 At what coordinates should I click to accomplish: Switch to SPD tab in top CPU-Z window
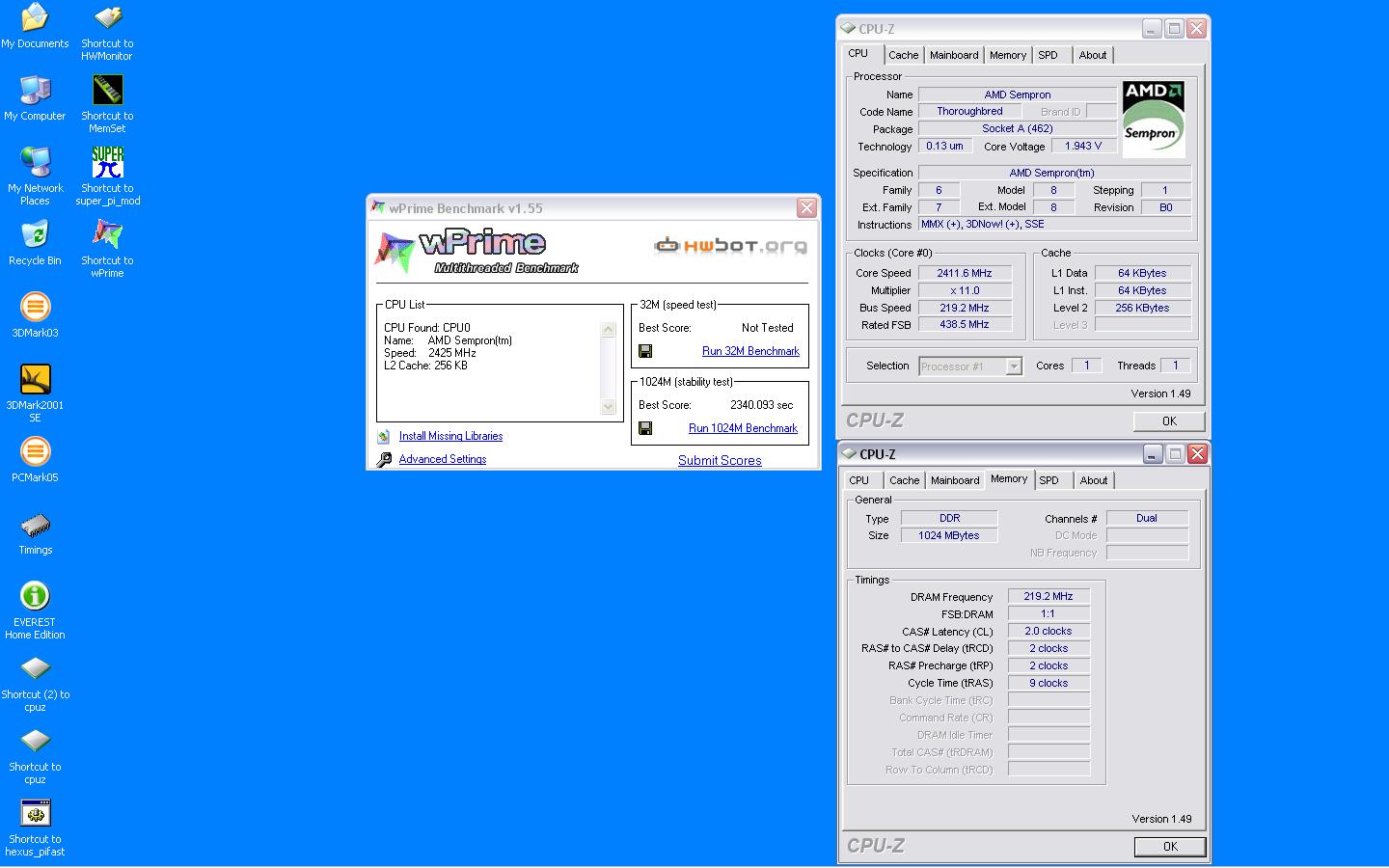pyautogui.click(x=1049, y=55)
